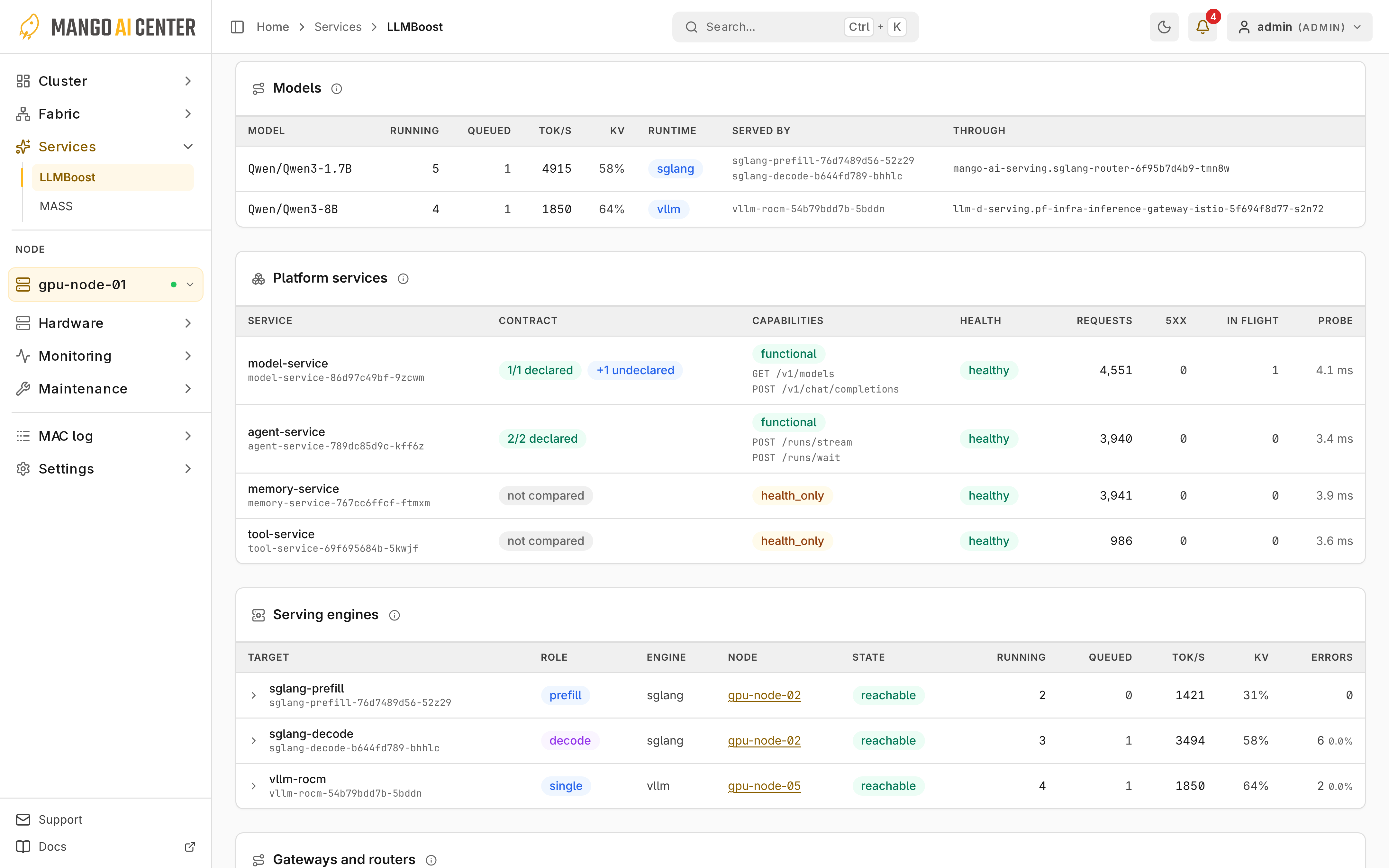Open Settings gear menu
This screenshot has height=868, width=1389.
[105, 468]
